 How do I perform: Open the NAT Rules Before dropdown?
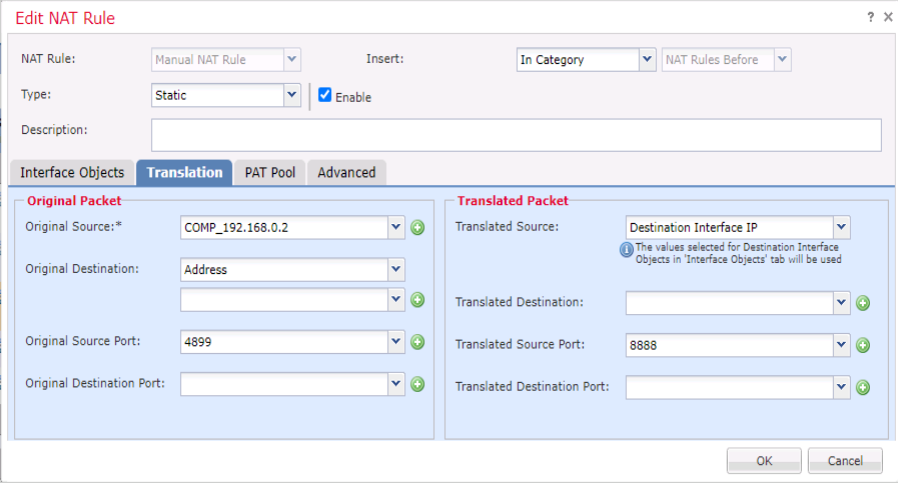782,59
